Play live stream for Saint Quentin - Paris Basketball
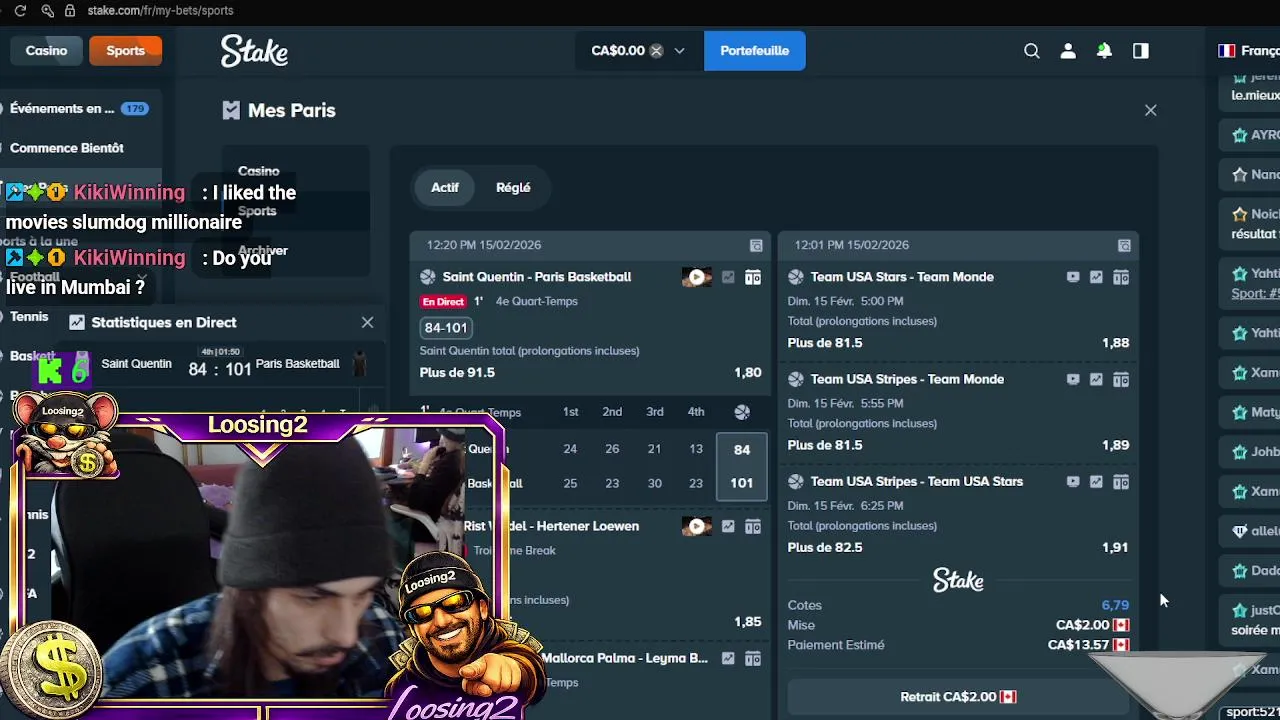Viewport: 1280px width, 720px height. tap(697, 277)
